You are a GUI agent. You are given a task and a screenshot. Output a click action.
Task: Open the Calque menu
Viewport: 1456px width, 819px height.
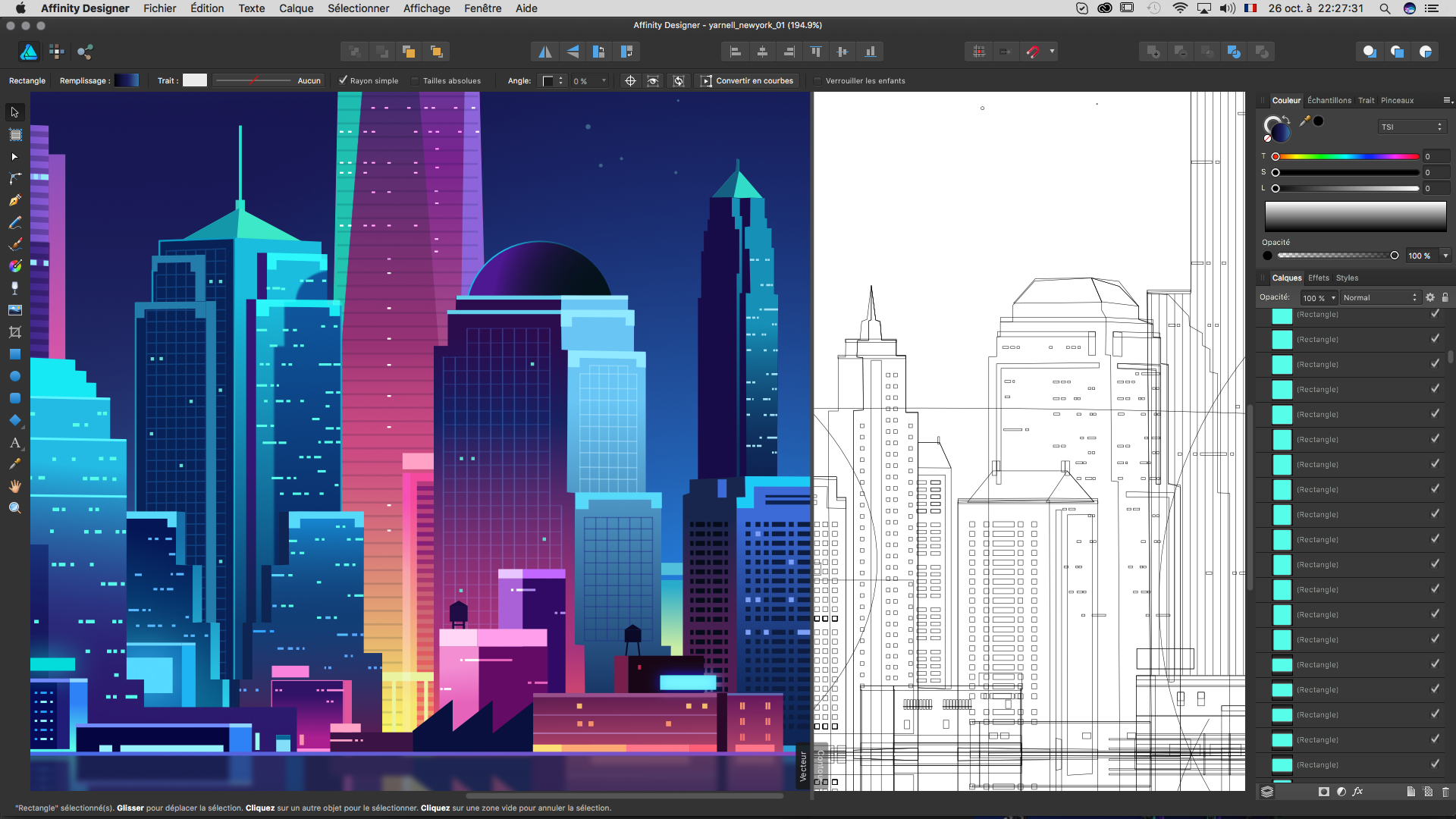pos(296,8)
